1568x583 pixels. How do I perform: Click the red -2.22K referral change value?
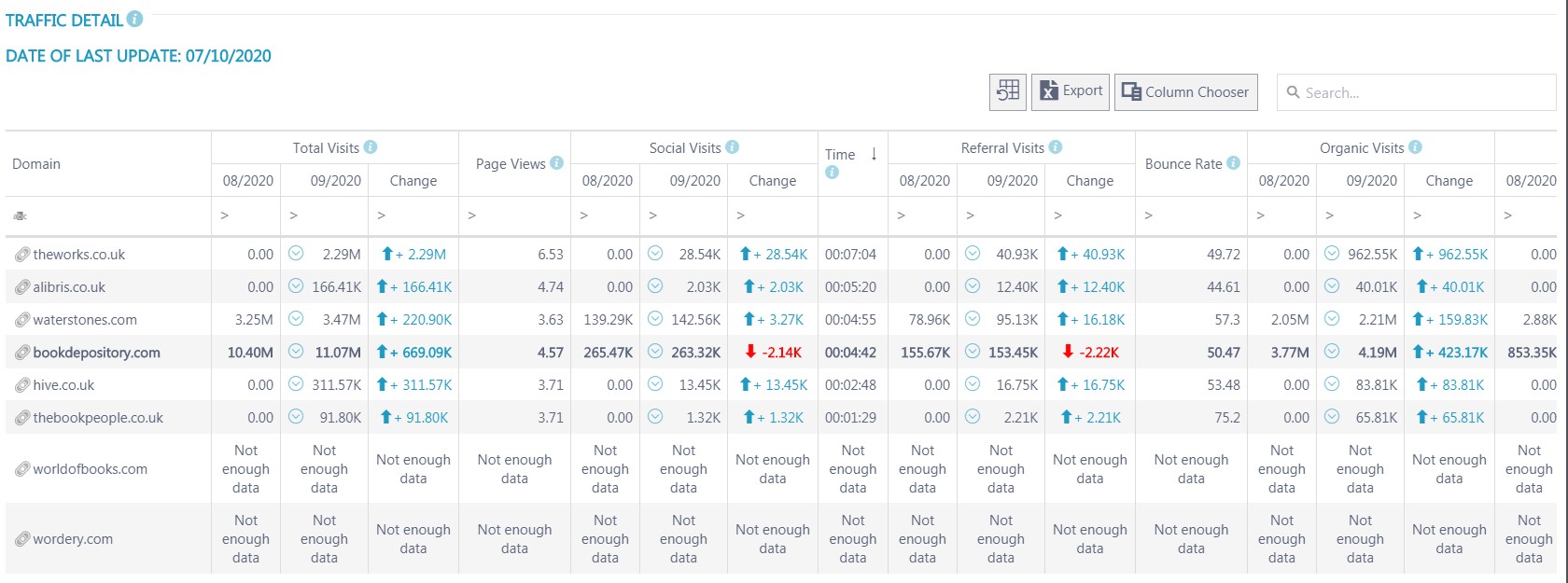click(x=1099, y=353)
